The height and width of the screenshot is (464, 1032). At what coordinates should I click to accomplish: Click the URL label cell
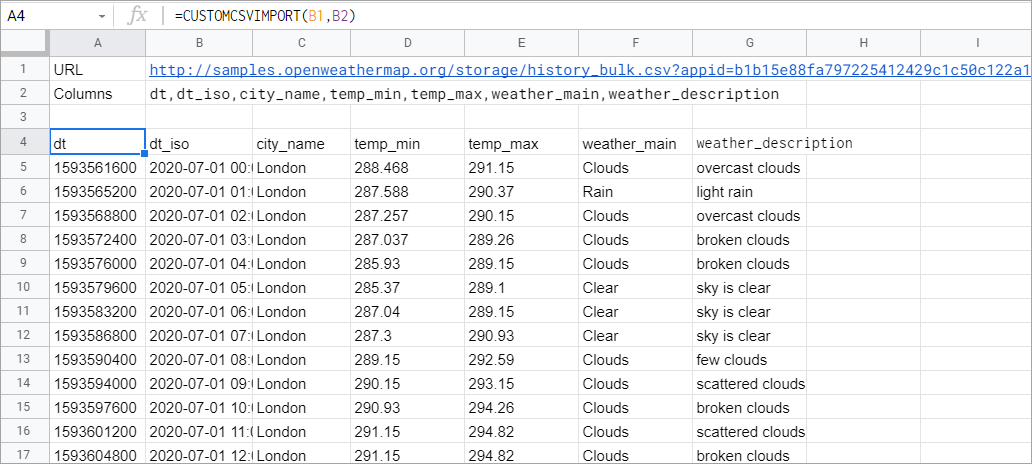[97, 69]
